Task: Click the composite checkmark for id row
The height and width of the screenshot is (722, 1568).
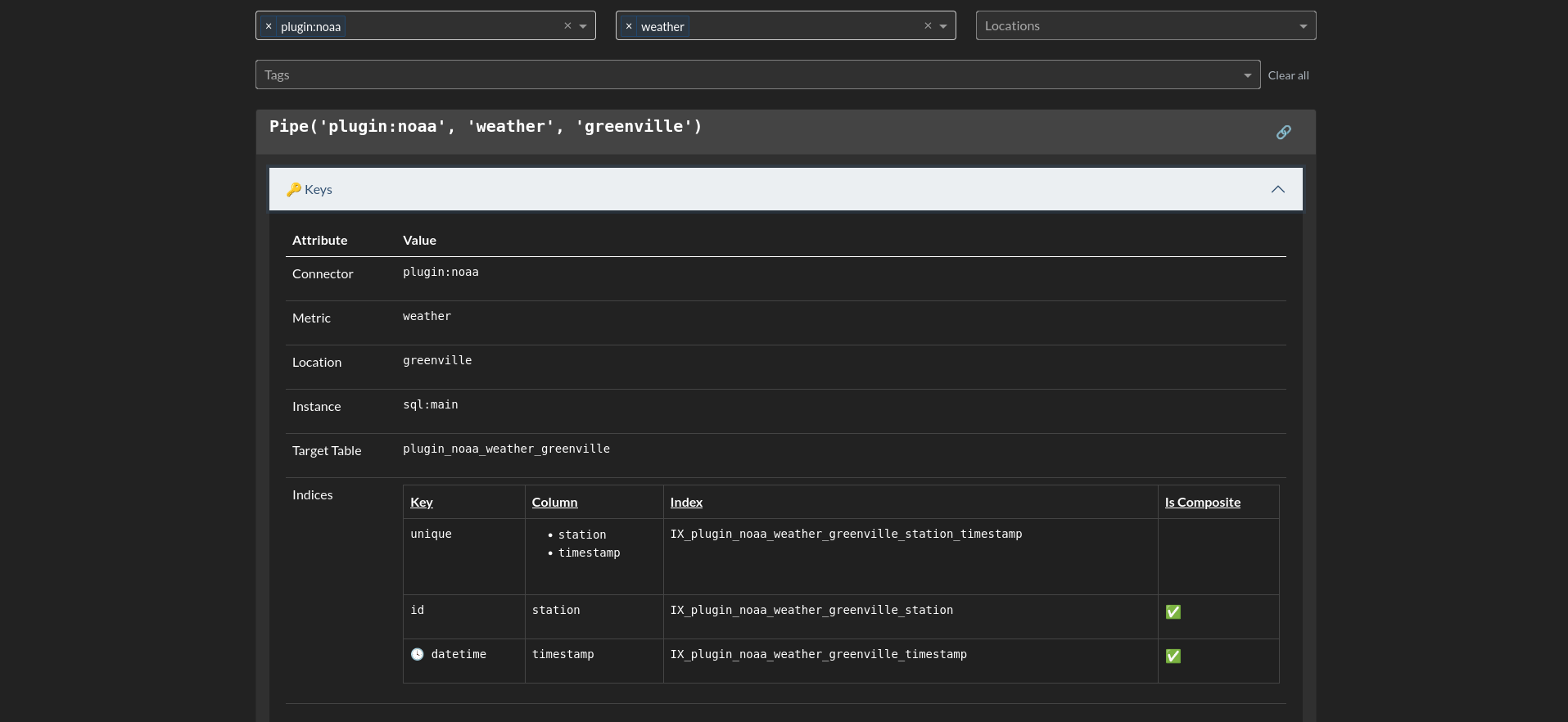Action: (1173, 611)
